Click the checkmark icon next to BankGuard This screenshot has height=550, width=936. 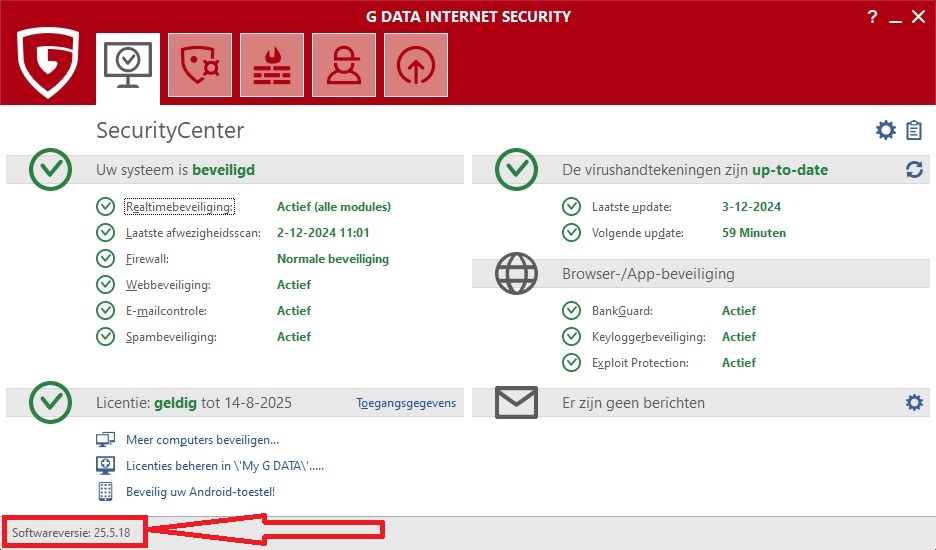tap(571, 311)
